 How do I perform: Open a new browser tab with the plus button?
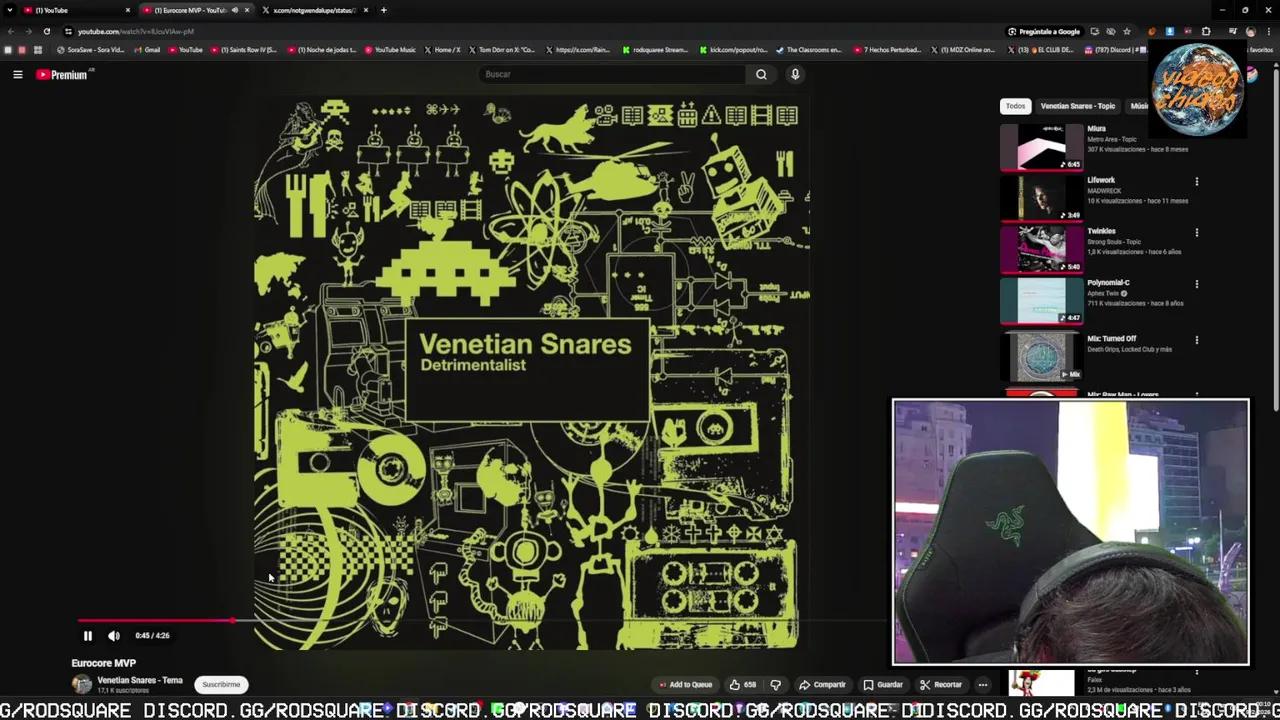(383, 10)
